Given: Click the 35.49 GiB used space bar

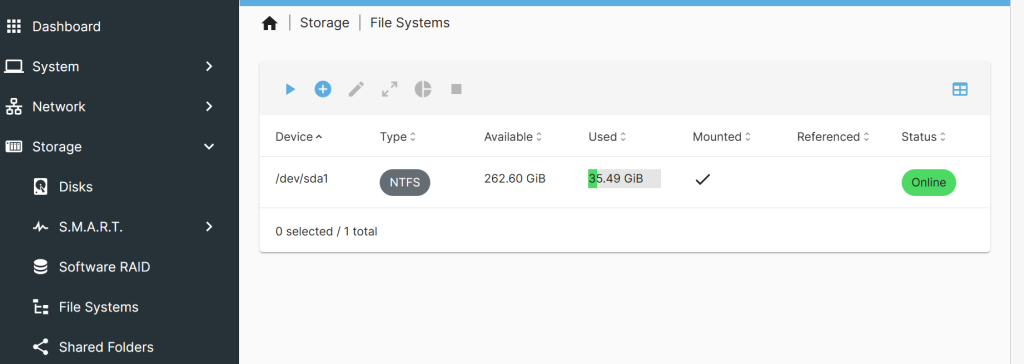Looking at the screenshot, I should 624,178.
